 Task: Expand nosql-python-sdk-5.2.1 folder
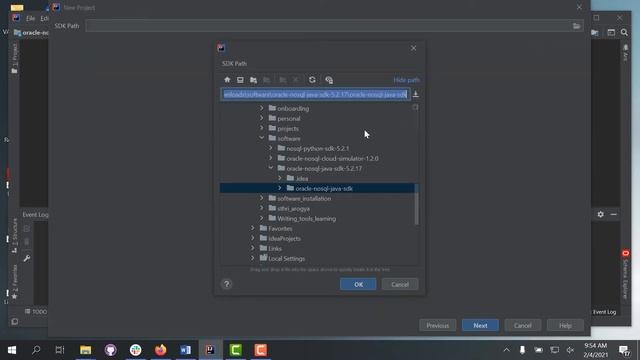(x=271, y=148)
